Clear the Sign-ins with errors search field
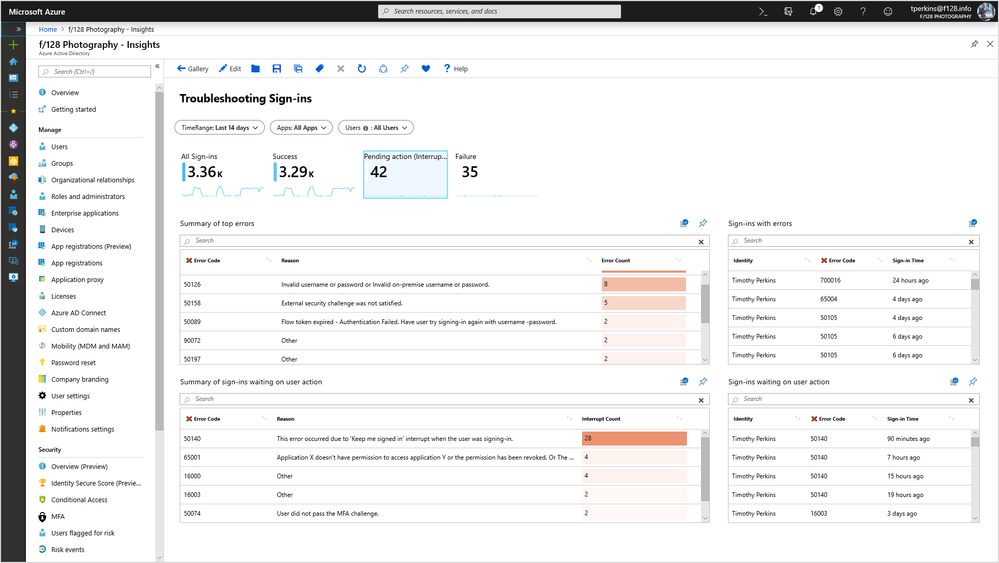The image size is (999, 563). tap(971, 241)
